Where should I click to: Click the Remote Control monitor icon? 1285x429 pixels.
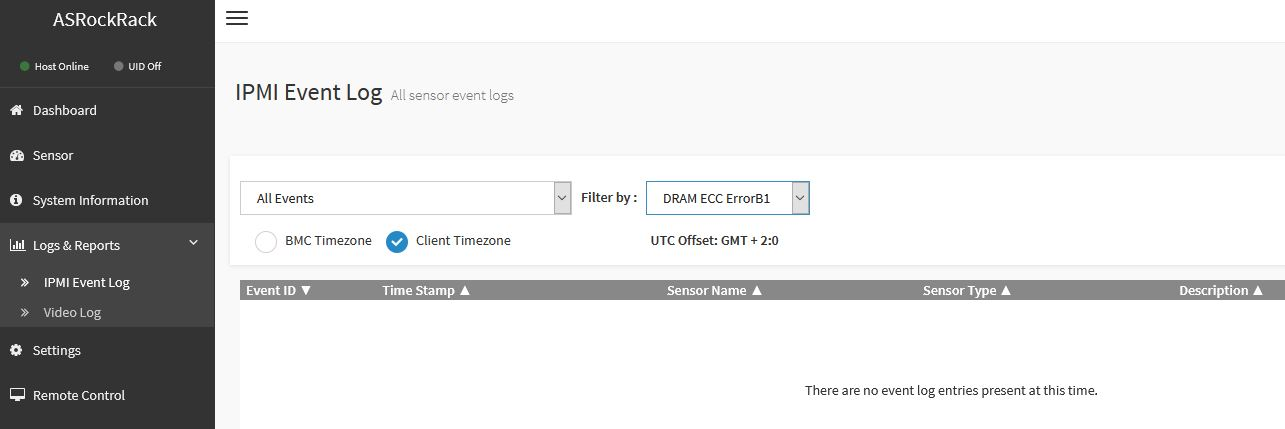point(16,396)
